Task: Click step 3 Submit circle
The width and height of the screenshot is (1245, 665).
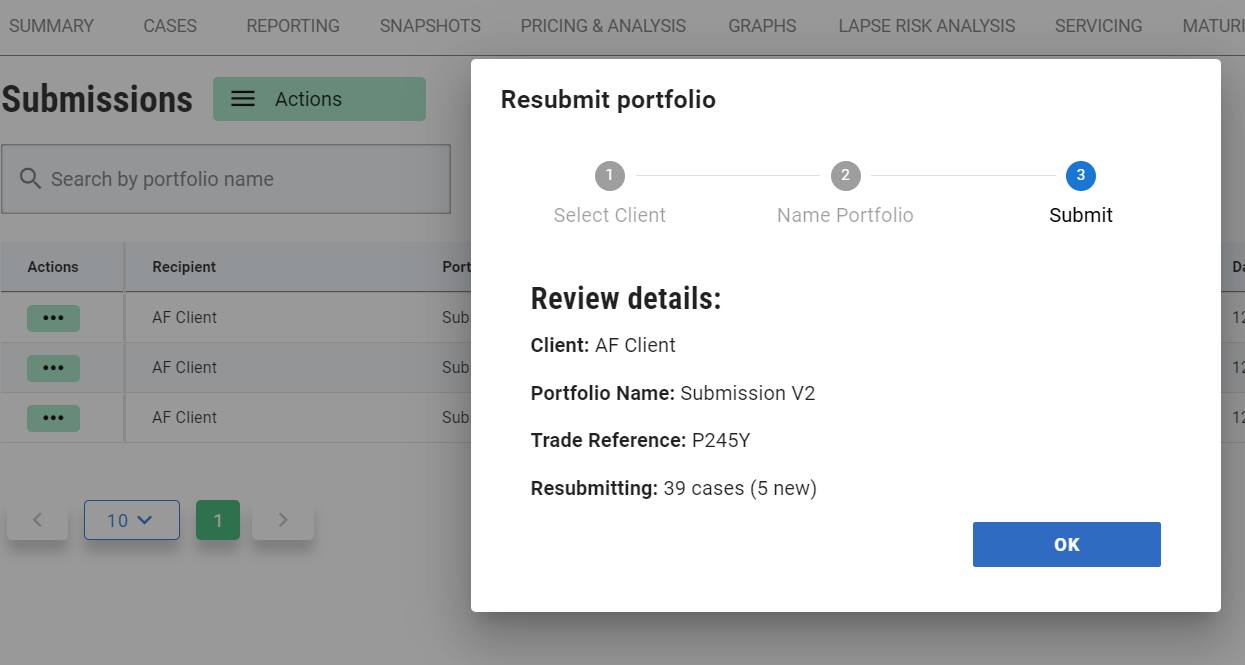Action: (x=1080, y=176)
